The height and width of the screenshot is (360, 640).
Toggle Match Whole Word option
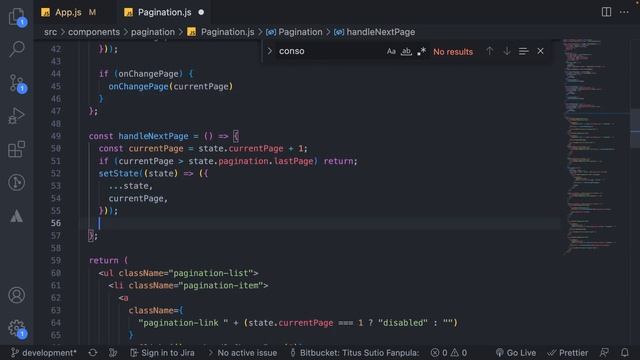click(406, 51)
